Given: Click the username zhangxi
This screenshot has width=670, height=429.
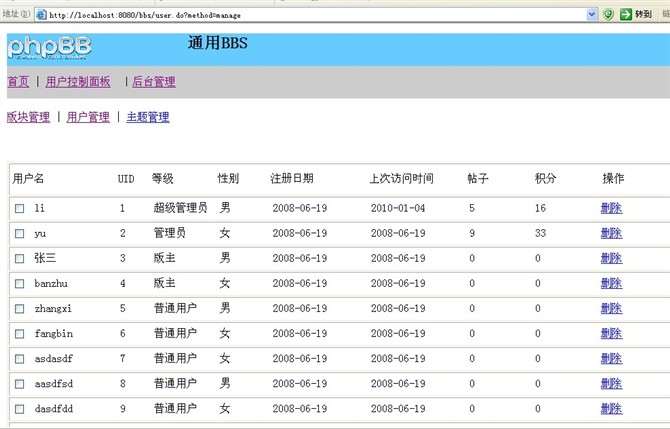Looking at the screenshot, I should 53,309.
